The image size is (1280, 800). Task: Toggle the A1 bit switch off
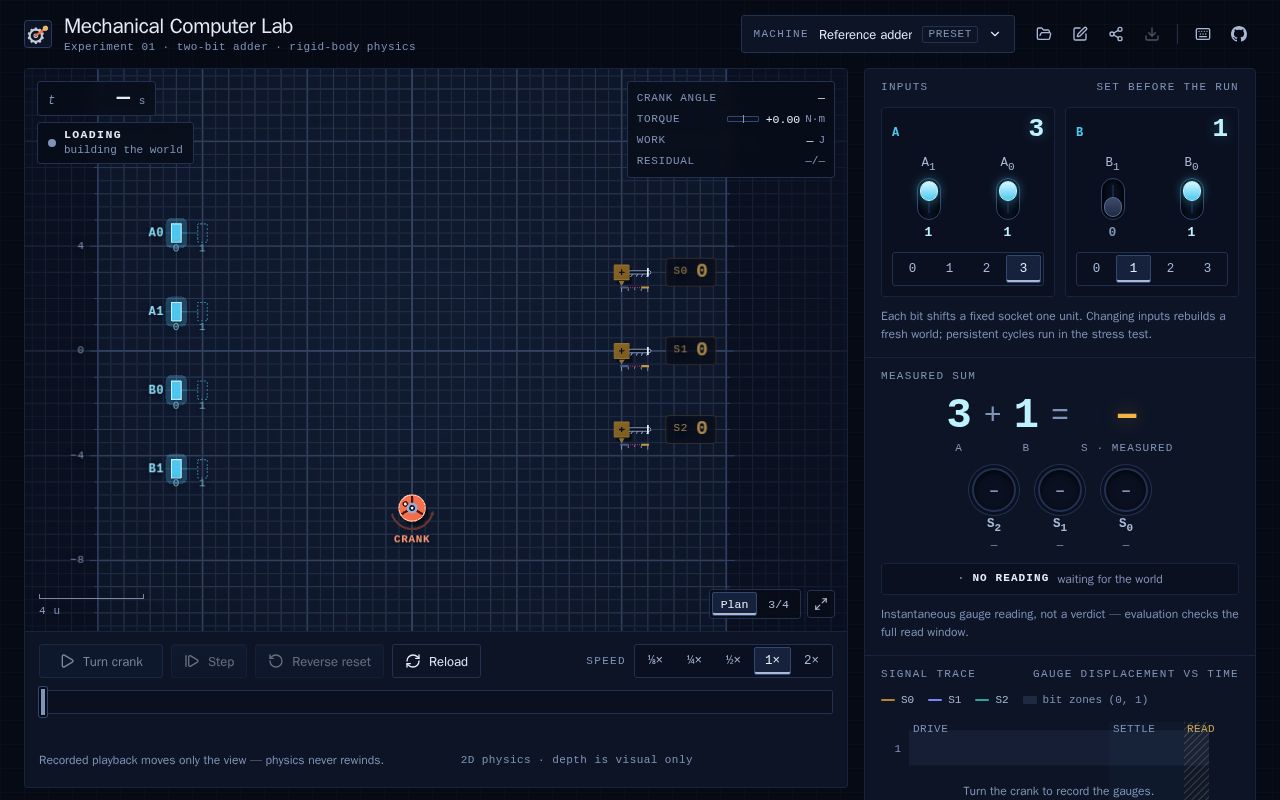click(x=929, y=198)
